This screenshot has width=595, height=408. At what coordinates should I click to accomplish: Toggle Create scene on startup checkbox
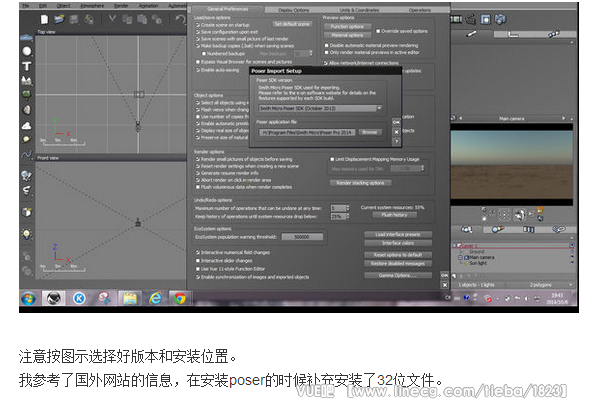tap(198, 25)
